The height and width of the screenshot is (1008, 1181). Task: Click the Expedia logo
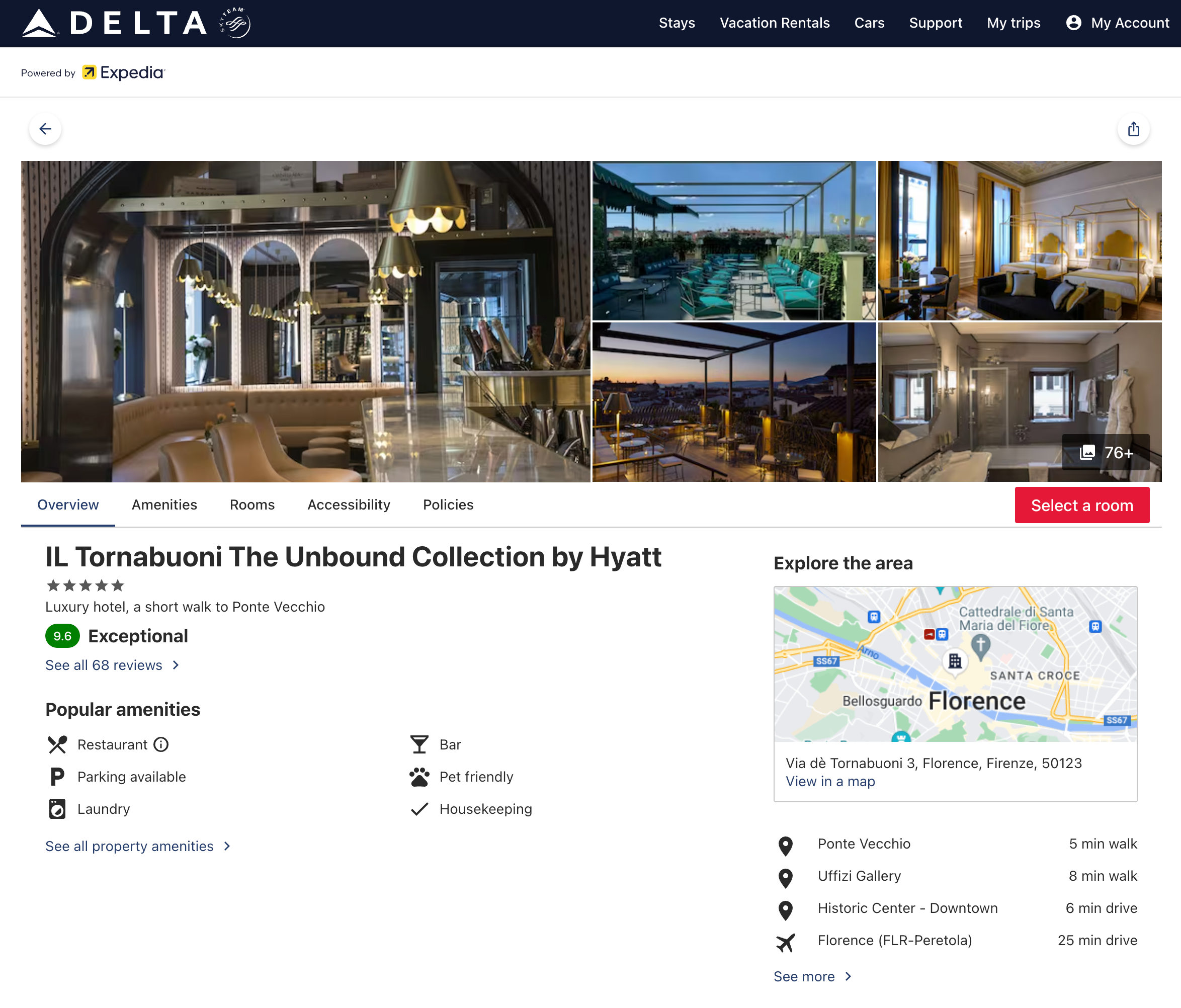[x=124, y=72]
